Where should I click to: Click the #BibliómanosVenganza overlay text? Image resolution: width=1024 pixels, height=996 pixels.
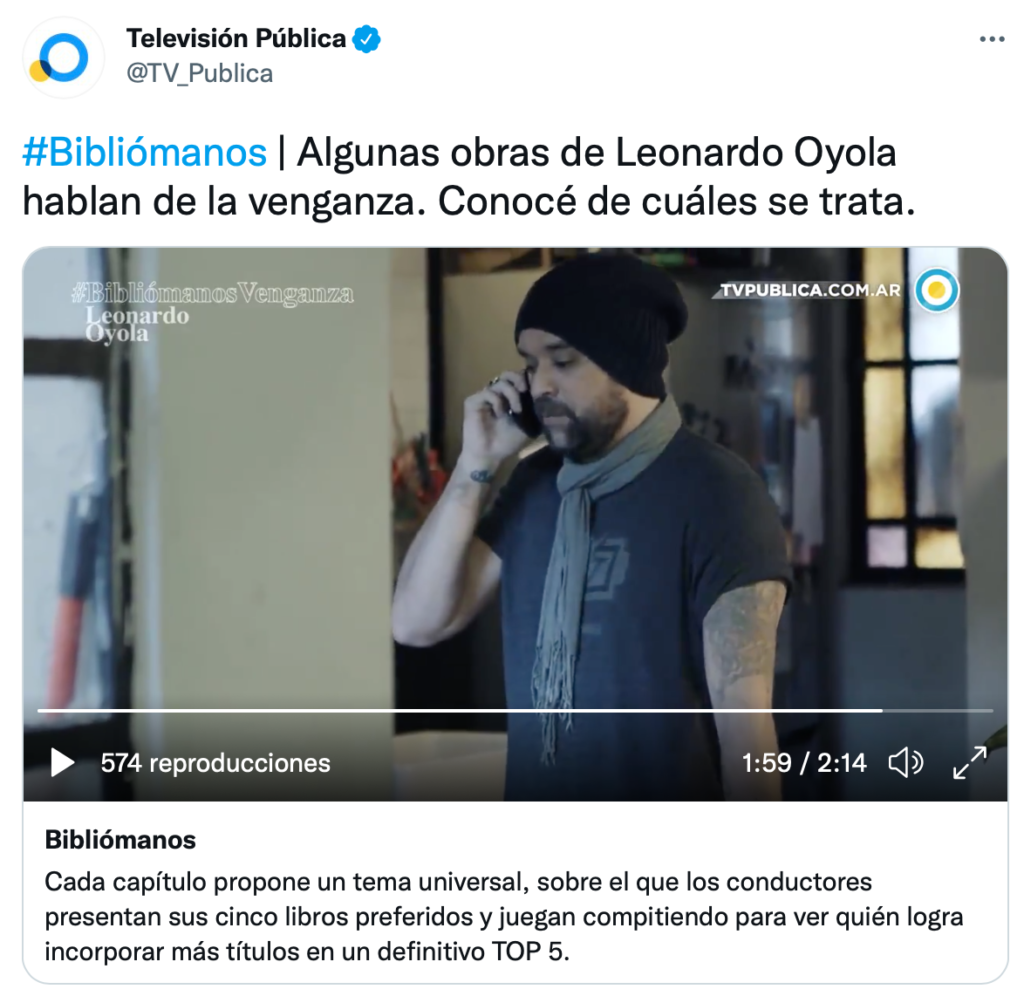point(212,293)
